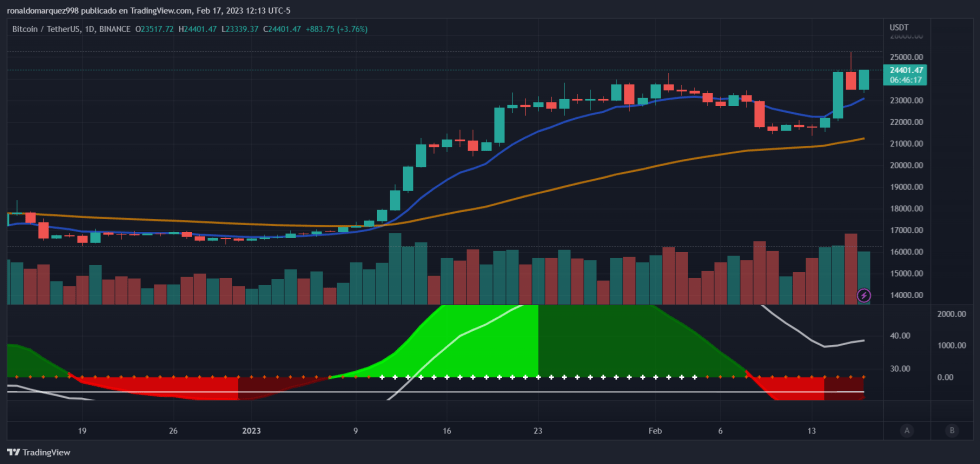Open the USDT currency label
The image size is (980, 464).
pos(899,27)
